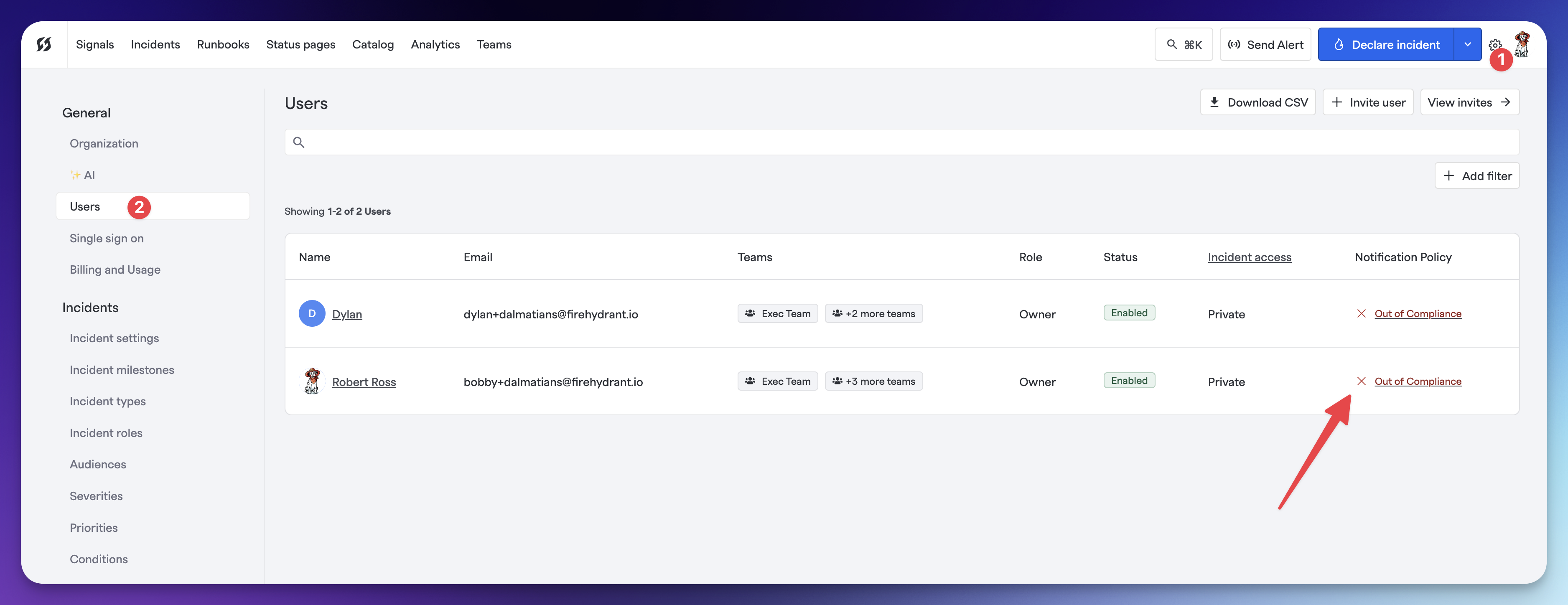Open Priorities settings
The width and height of the screenshot is (1568, 605).
coord(94,528)
